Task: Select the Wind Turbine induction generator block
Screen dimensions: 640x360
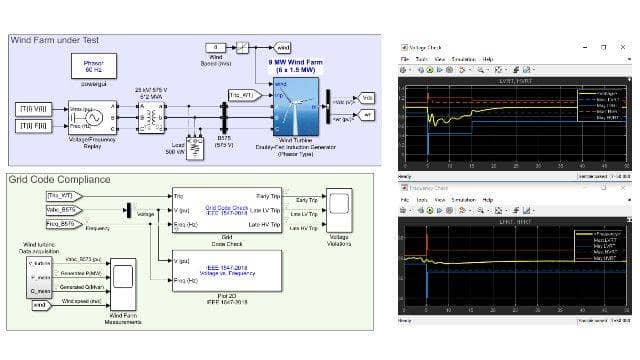Action: tap(296, 107)
